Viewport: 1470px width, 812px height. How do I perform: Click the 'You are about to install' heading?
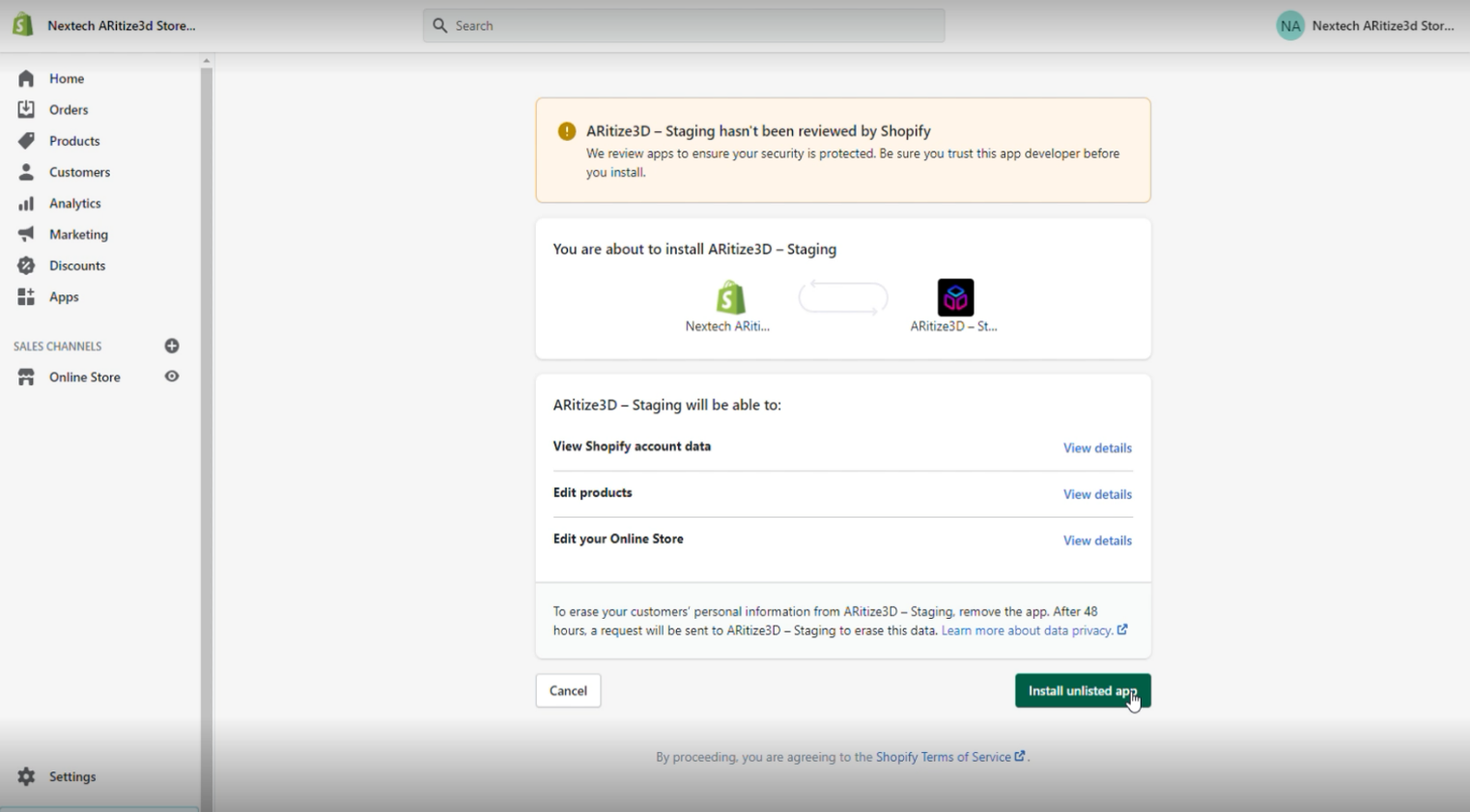tap(694, 249)
